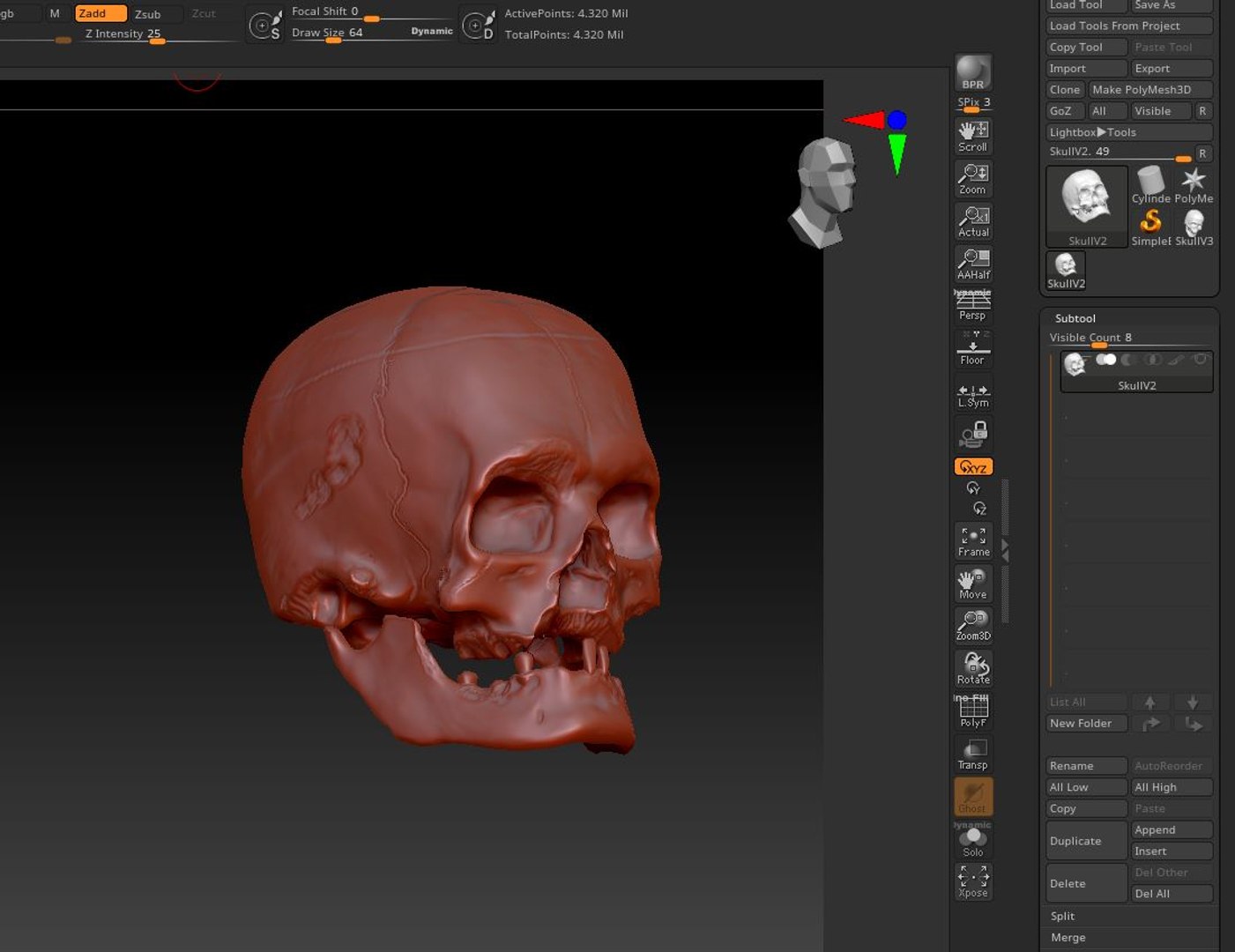
Task: Toggle the SkullV2 subtool eye icon
Action: pyautogui.click(x=1200, y=360)
